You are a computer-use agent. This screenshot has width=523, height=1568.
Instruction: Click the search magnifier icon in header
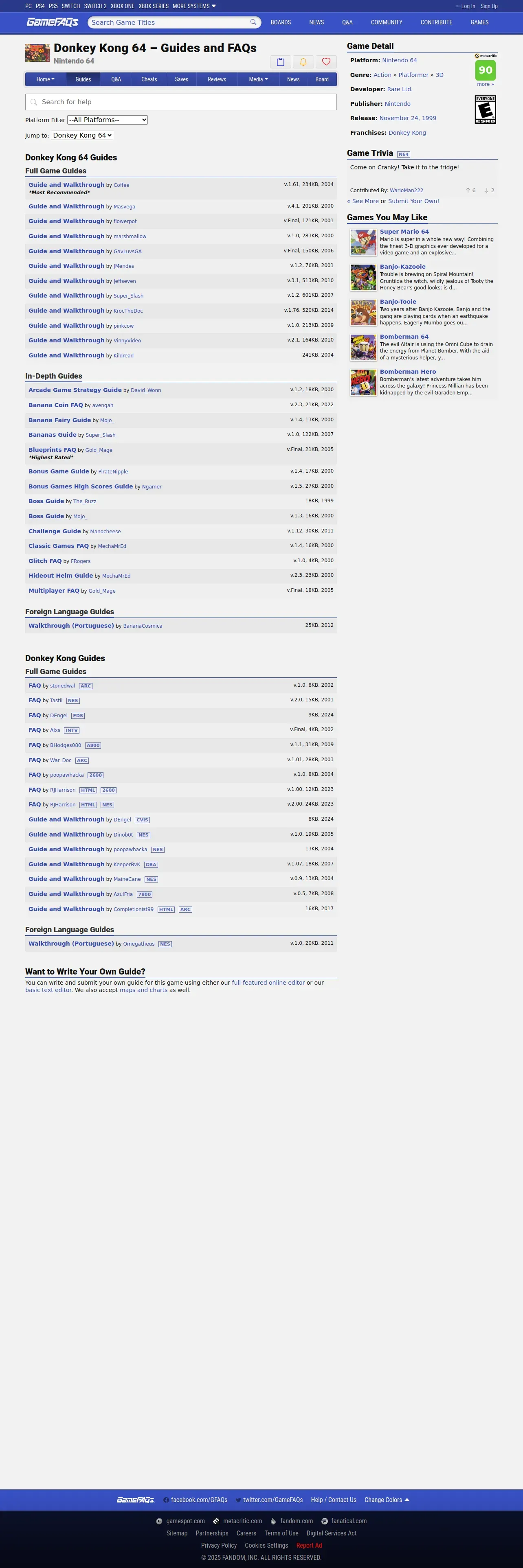(253, 22)
